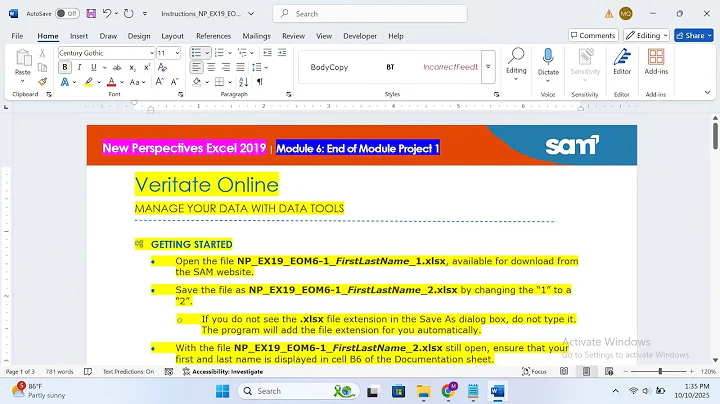Screen dimensions: 720x404
Task: Open the Editor proofing tool
Action: (x=622, y=62)
